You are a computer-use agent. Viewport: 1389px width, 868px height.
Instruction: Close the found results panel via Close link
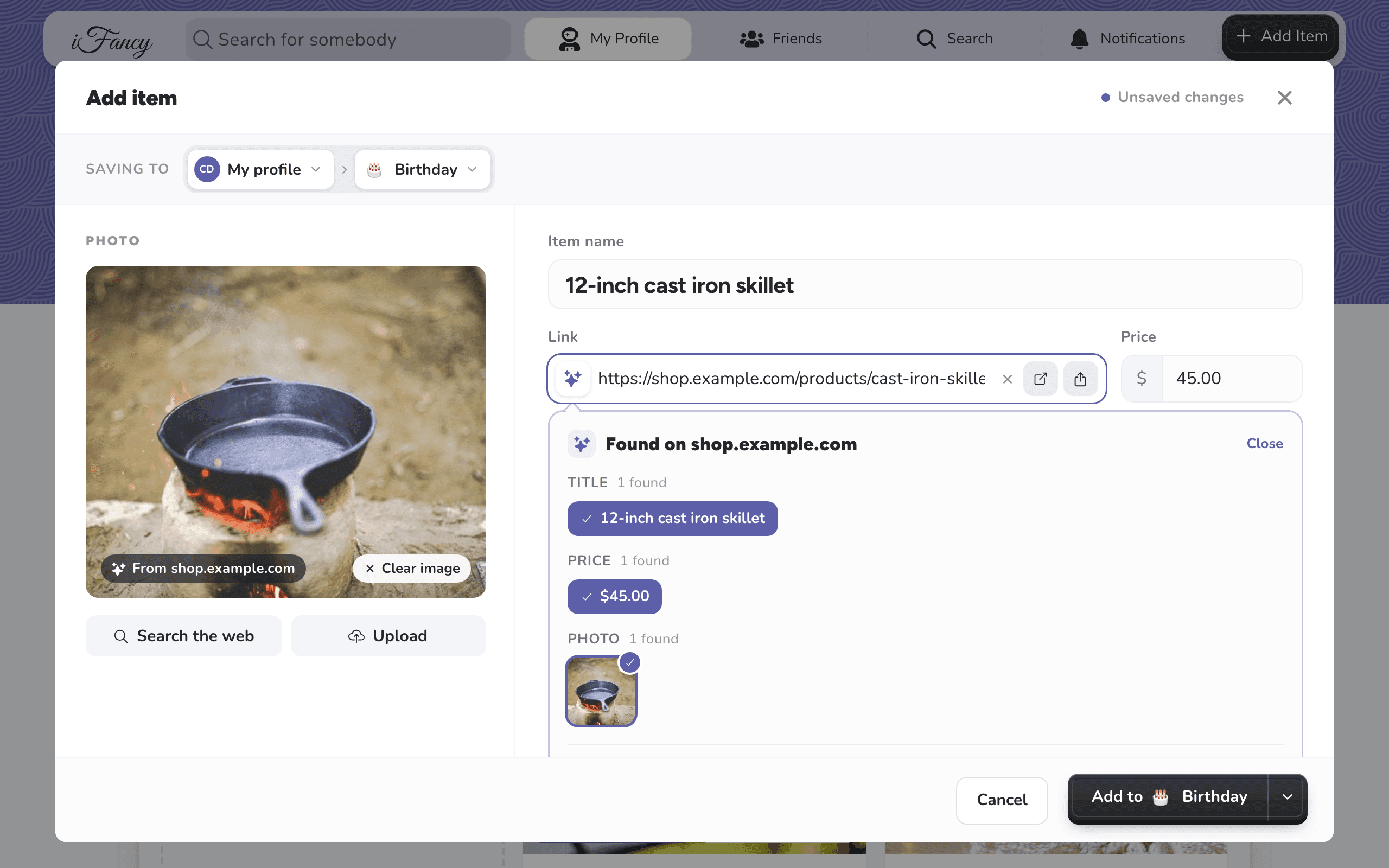point(1264,444)
